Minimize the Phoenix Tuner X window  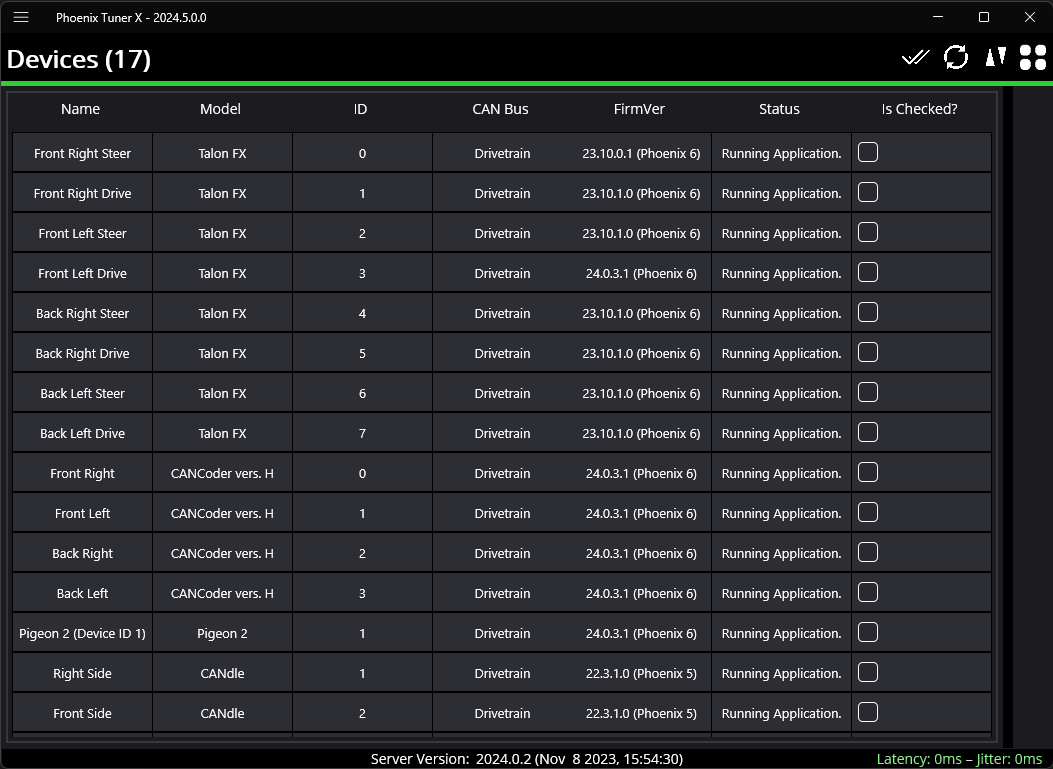[x=938, y=17]
